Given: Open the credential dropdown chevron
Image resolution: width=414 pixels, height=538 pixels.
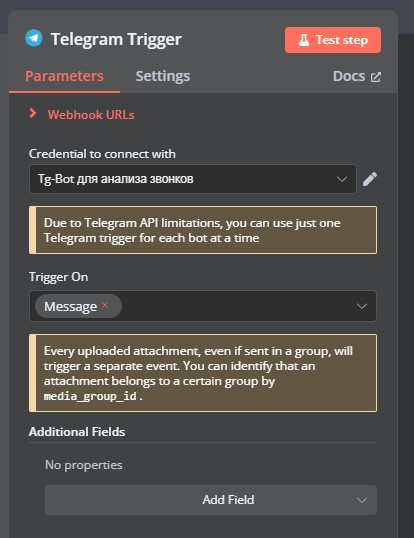Looking at the screenshot, I should pyautogui.click(x=342, y=179).
